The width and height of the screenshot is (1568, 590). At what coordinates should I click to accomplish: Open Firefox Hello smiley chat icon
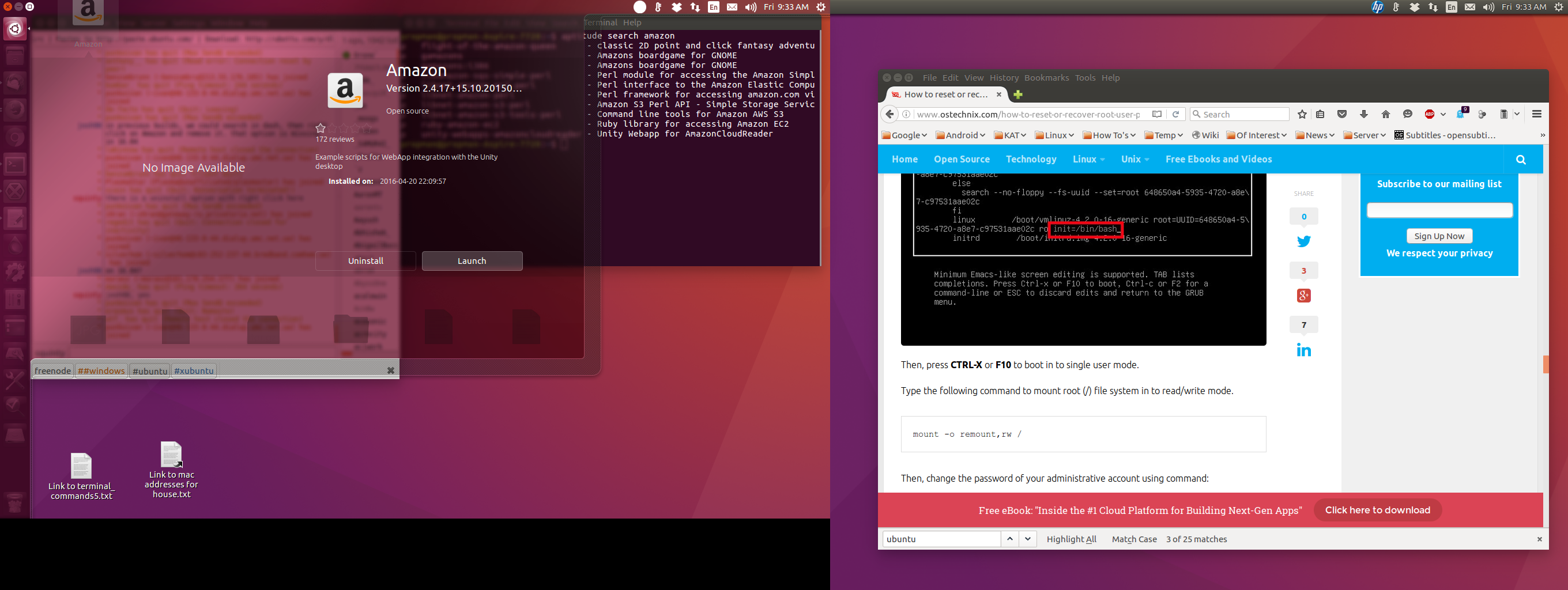click(x=1407, y=114)
